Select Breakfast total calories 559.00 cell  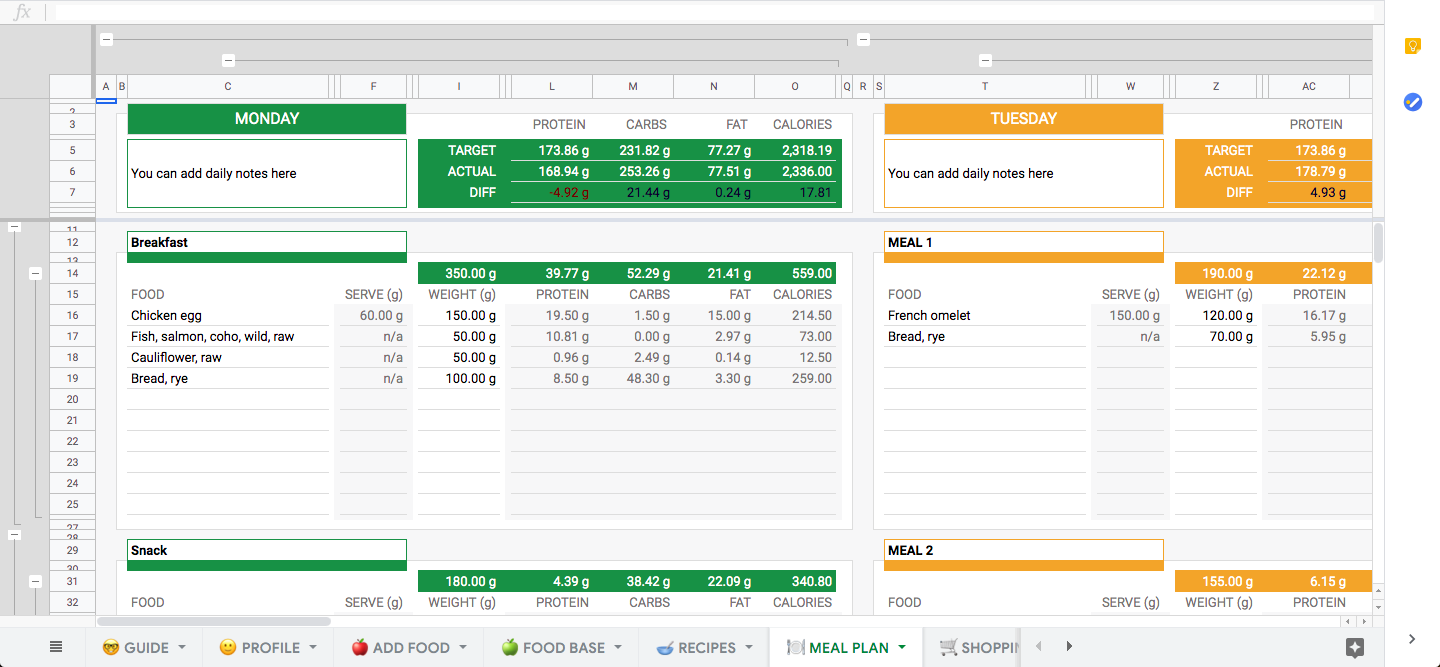tap(795, 273)
